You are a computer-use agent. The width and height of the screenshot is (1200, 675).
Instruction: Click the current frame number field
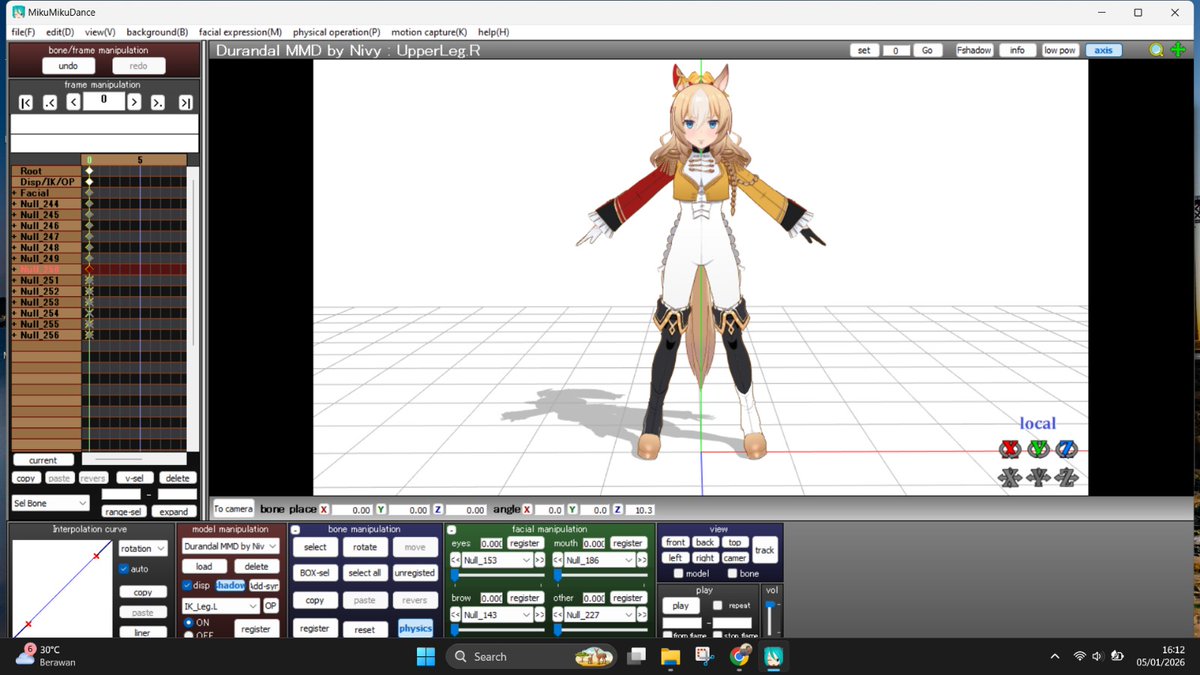(104, 101)
